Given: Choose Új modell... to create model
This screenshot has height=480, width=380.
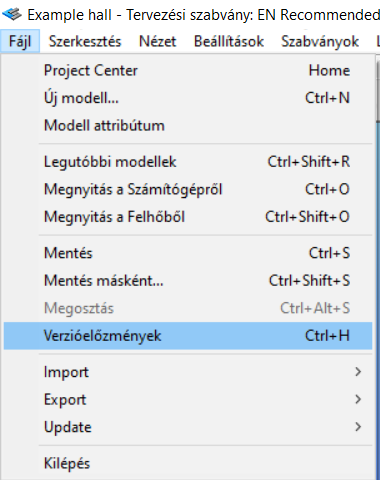Looking at the screenshot, I should (x=188, y=98).
